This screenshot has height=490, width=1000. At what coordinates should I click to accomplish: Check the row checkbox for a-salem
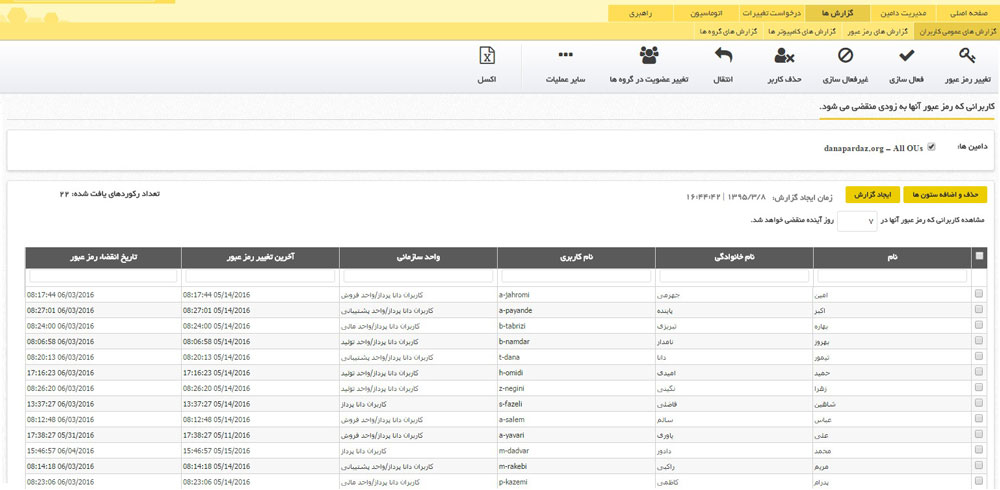click(979, 419)
